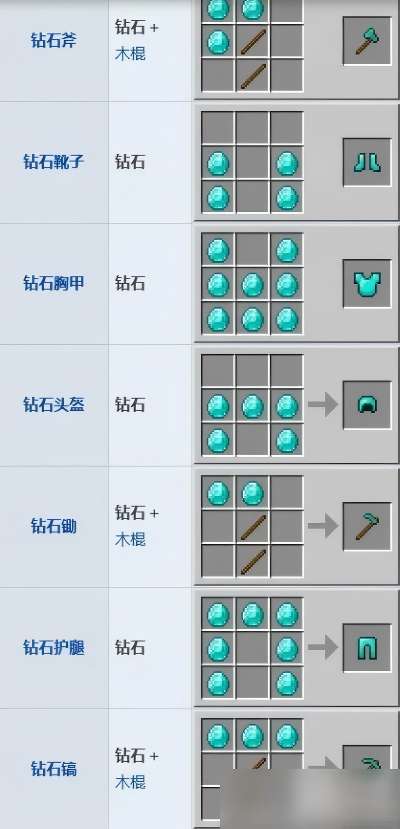The height and width of the screenshot is (829, 400).
Task: Open the 钻石头盔 link
Action: [x=54, y=404]
